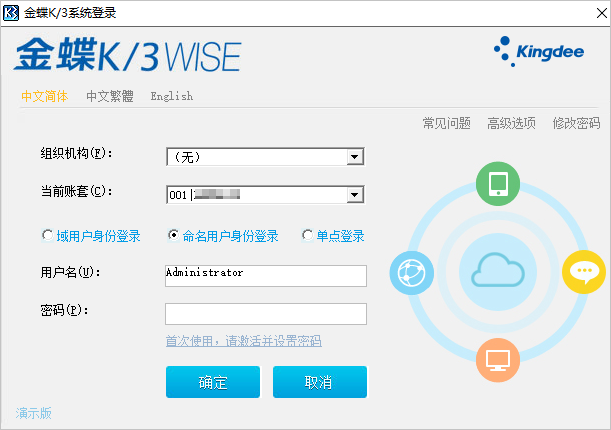
Task: Close the login dialog window
Action: [601, 13]
